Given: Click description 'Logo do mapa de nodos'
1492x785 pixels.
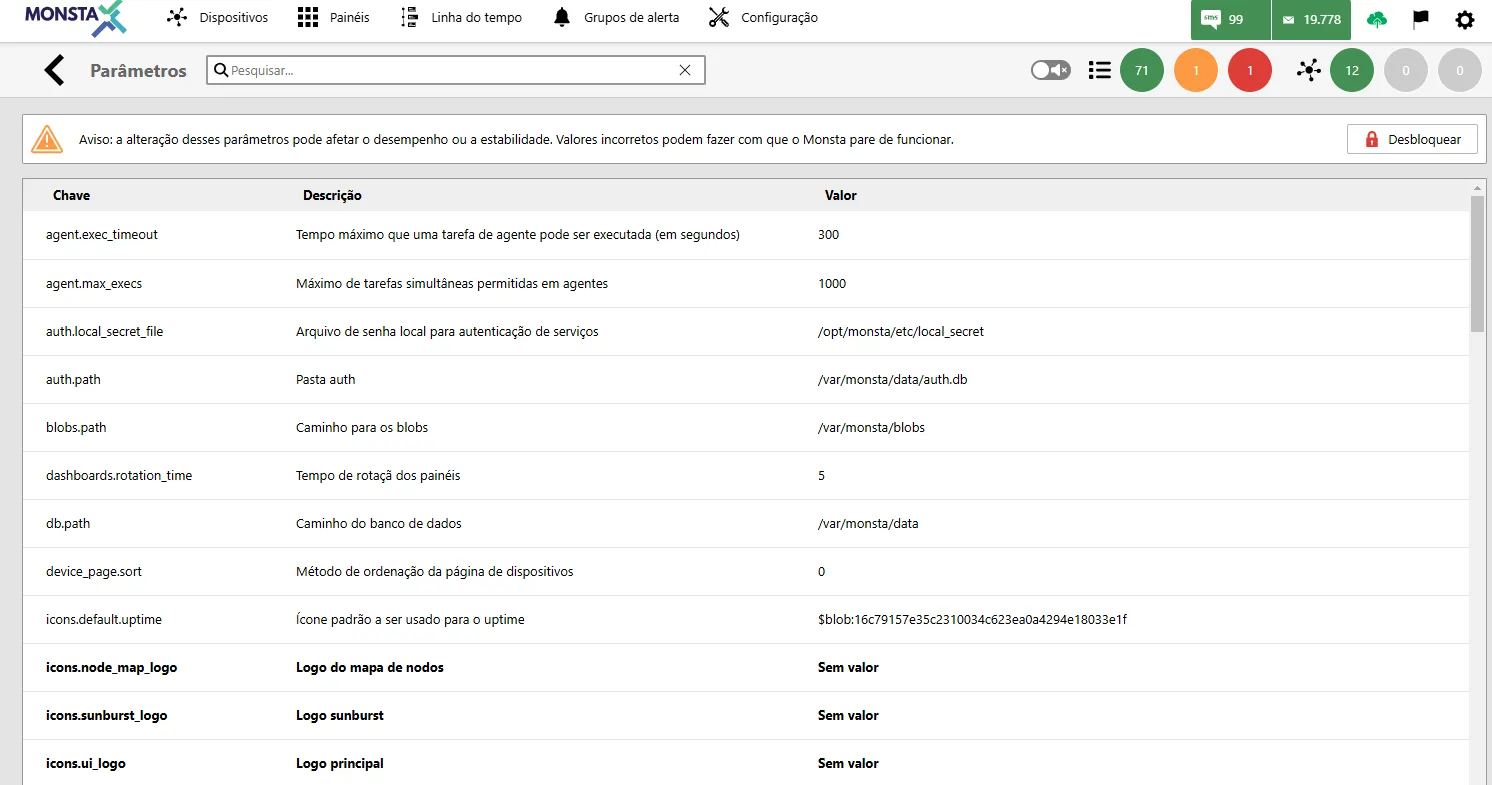Looking at the screenshot, I should point(370,667).
